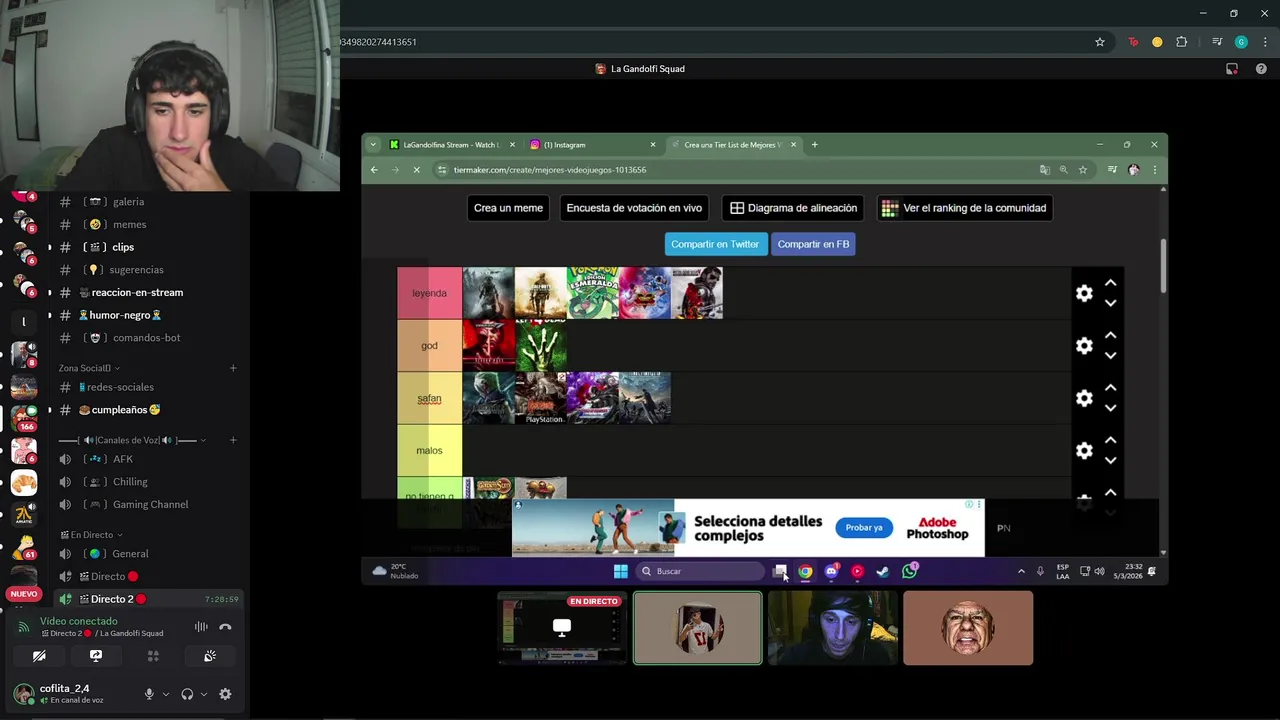Collapse the Canales de Voz category
The height and width of the screenshot is (720, 1280).
[132, 440]
